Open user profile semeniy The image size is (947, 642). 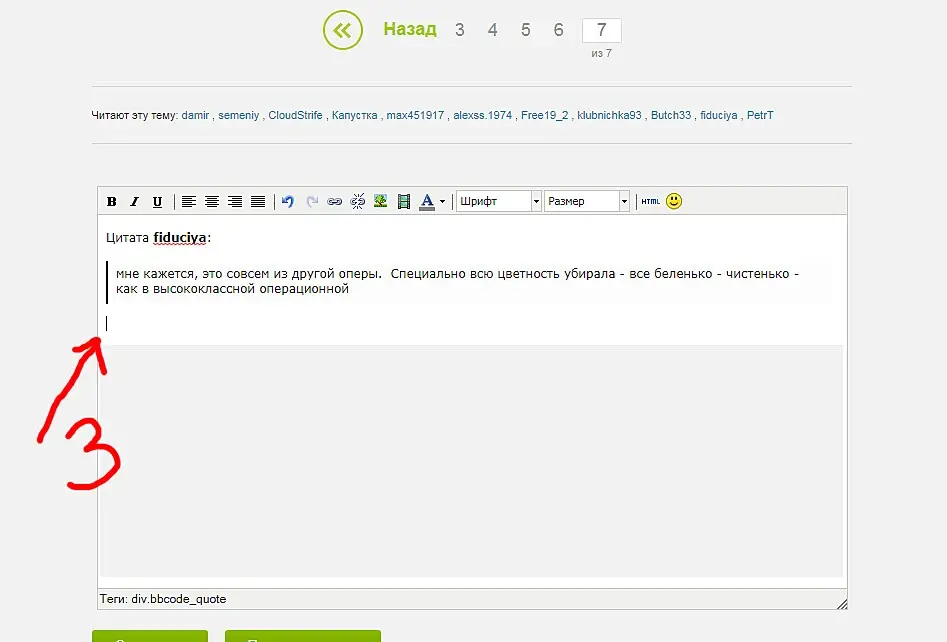click(239, 115)
